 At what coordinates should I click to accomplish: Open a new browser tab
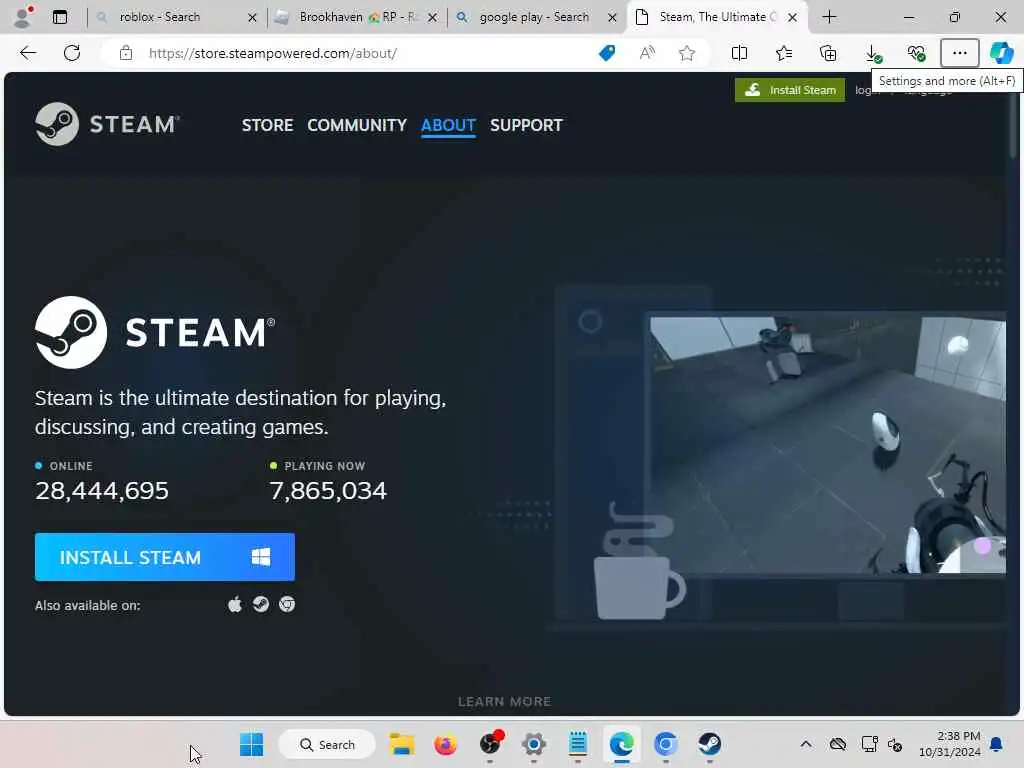tap(829, 17)
